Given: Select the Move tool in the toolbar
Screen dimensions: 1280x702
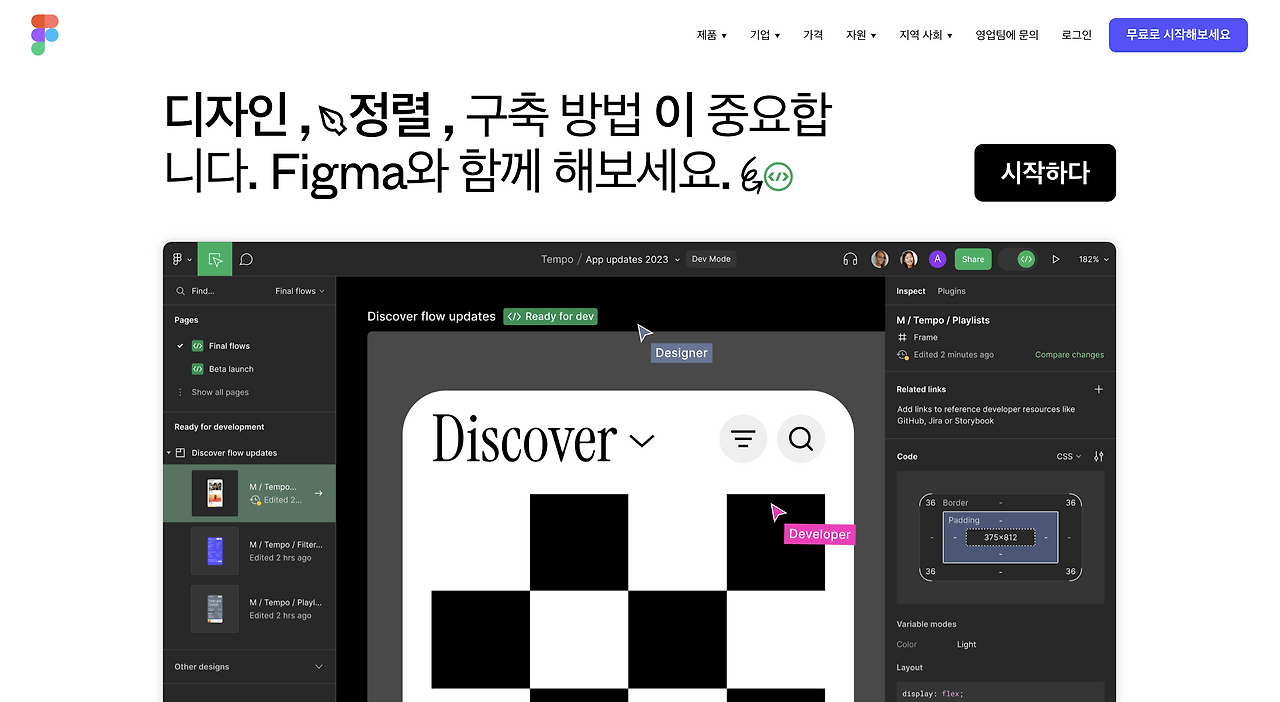Looking at the screenshot, I should (214, 258).
